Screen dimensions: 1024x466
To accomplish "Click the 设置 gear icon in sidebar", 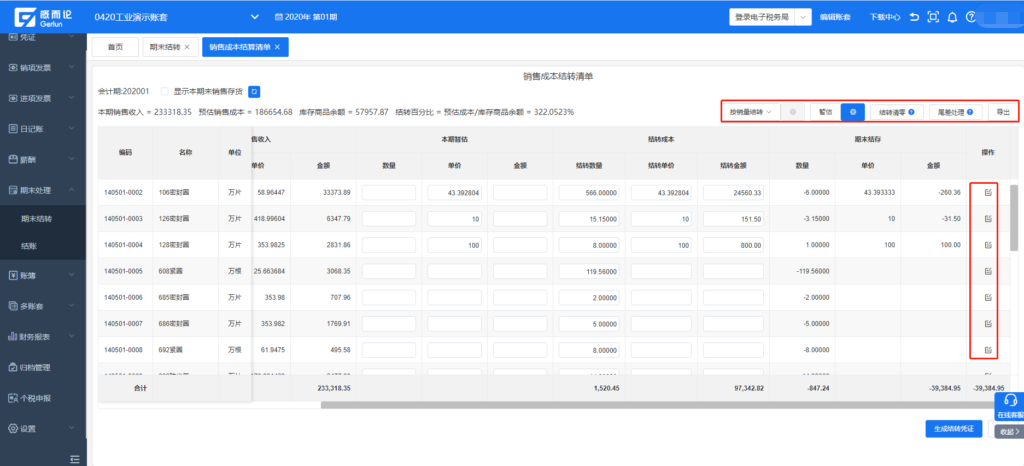I will [12, 429].
